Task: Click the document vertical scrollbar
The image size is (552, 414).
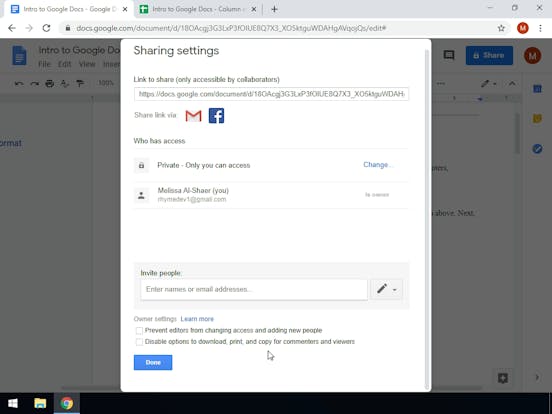Action: click(517, 134)
